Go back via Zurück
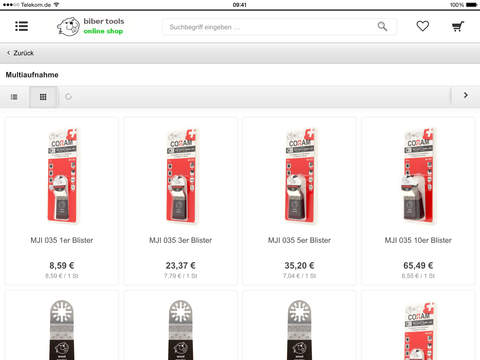This screenshot has height=360, width=480. [x=20, y=53]
